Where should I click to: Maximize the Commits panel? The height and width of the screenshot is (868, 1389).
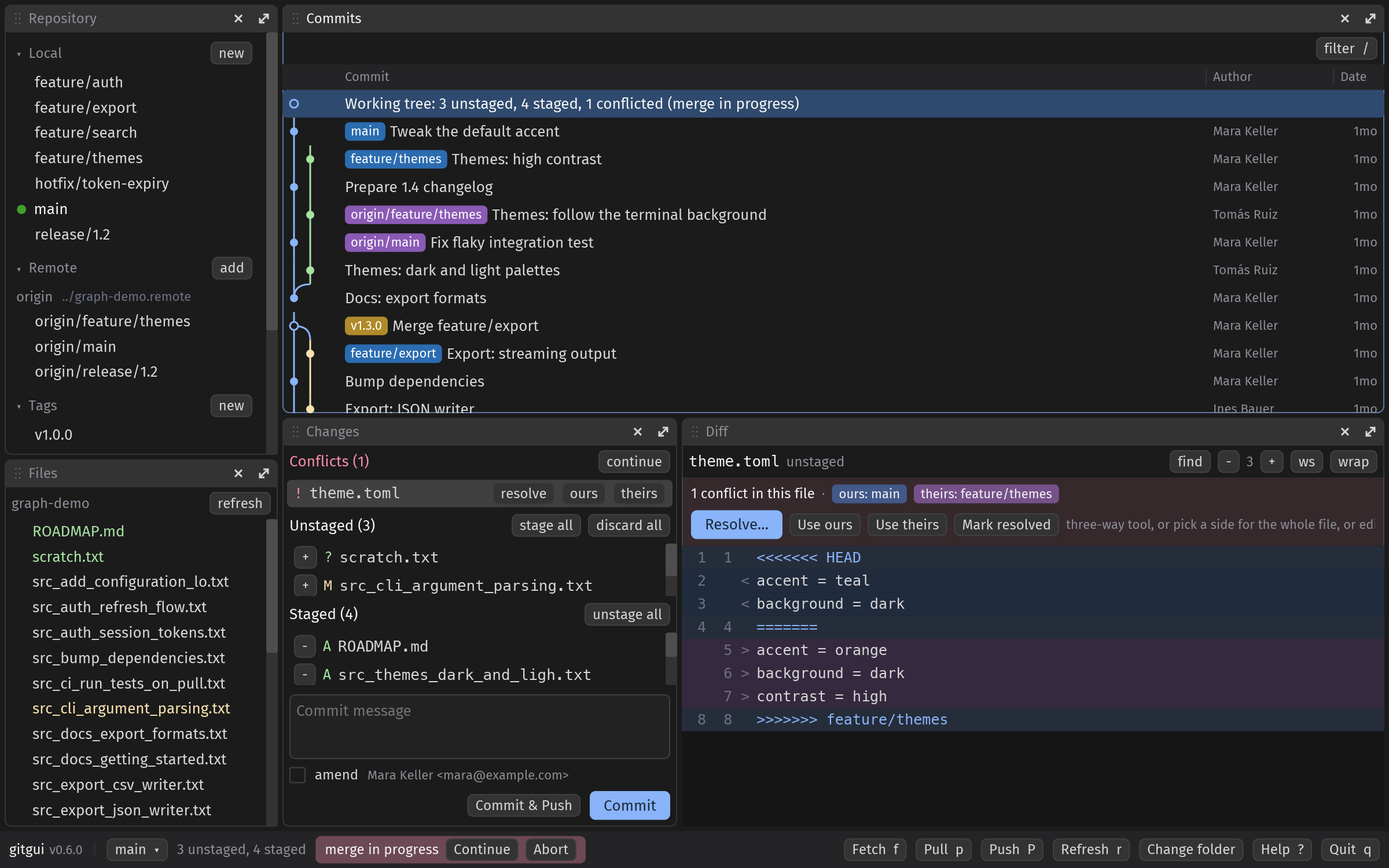coord(1370,19)
